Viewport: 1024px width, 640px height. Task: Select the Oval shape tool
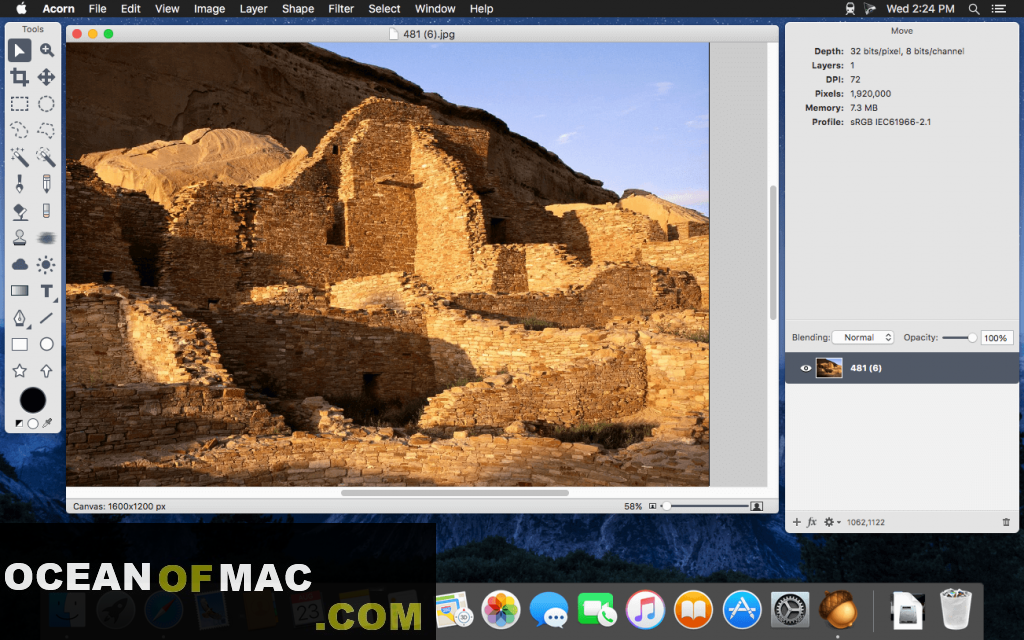46,344
